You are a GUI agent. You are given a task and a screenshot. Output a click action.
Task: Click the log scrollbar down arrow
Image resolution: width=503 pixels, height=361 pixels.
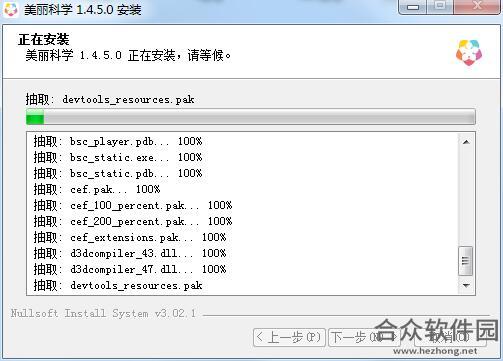click(466, 285)
